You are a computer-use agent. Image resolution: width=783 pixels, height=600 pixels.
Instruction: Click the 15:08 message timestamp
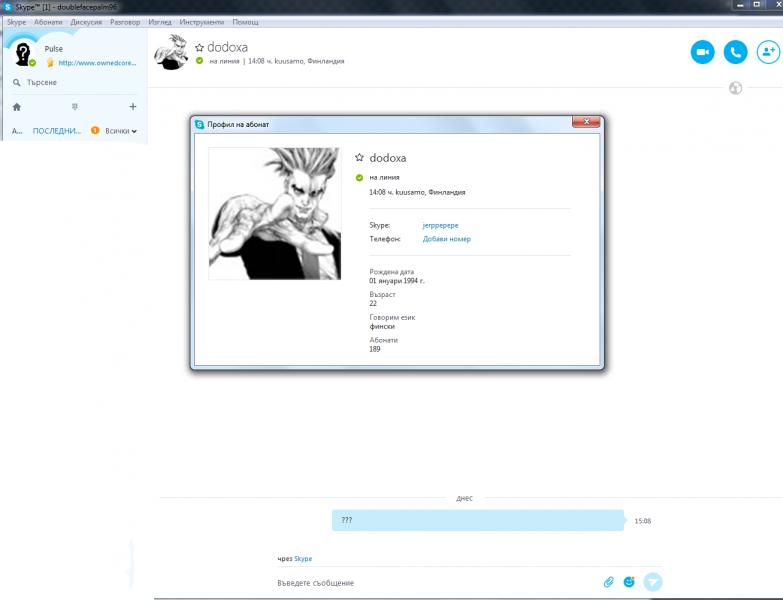click(x=642, y=521)
